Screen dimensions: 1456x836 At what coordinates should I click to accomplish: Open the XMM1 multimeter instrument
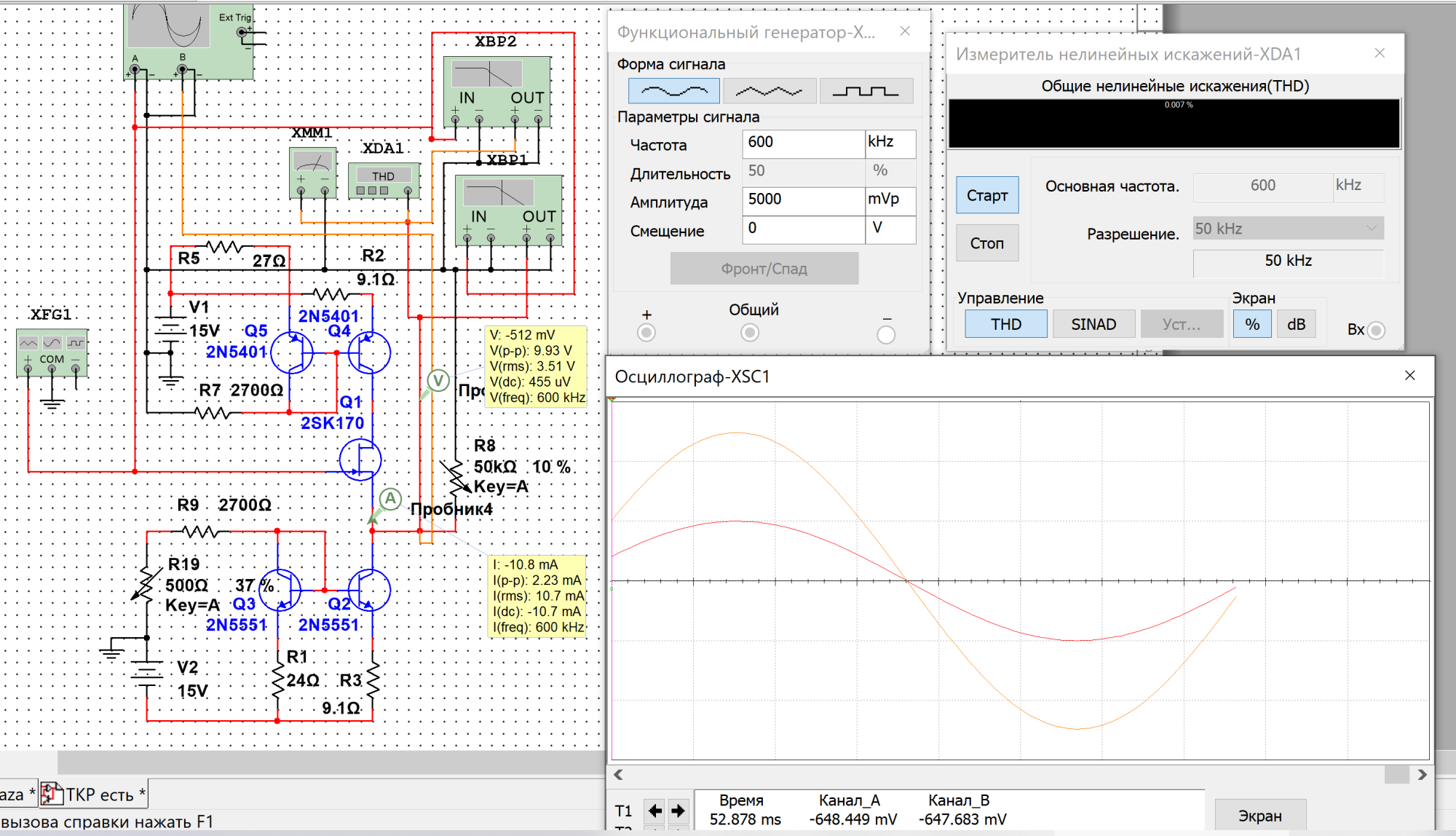pos(312,172)
